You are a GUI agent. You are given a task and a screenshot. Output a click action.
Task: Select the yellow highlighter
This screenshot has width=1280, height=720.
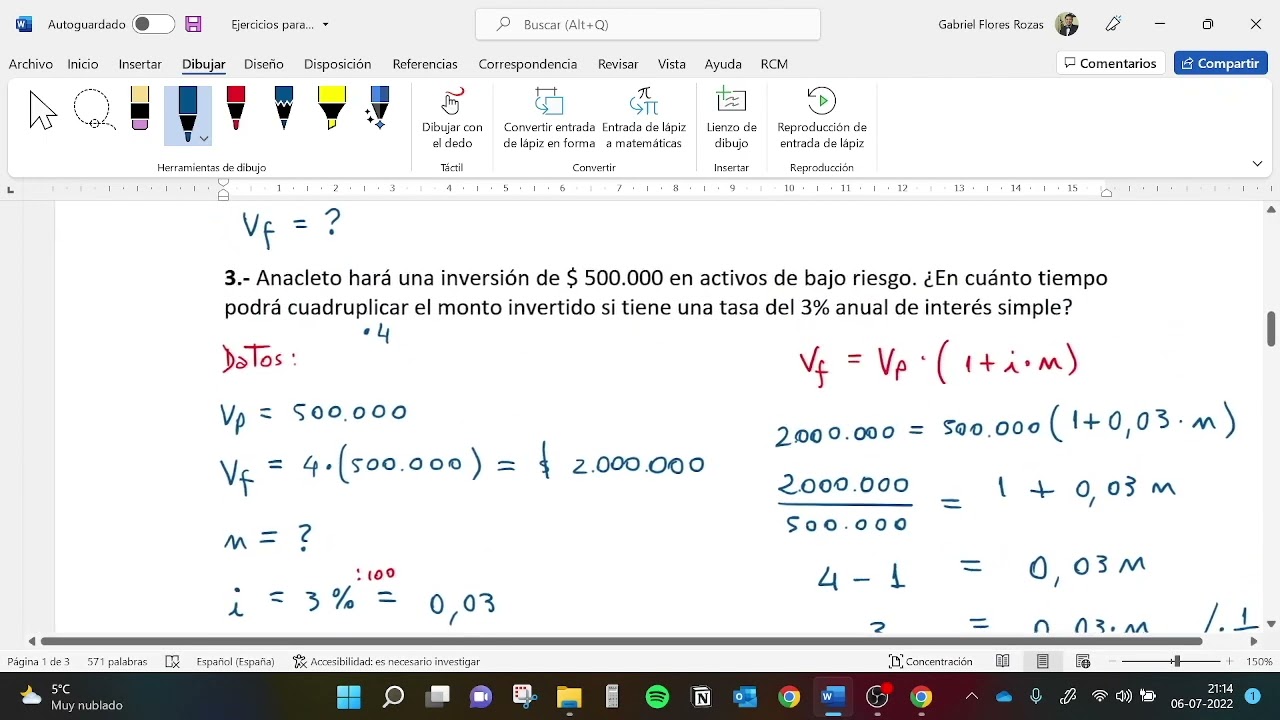click(332, 109)
